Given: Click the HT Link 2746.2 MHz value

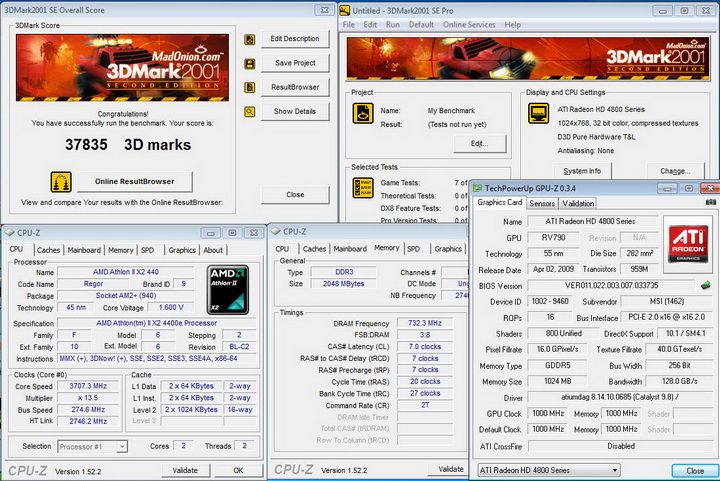Looking at the screenshot, I should (x=88, y=421).
